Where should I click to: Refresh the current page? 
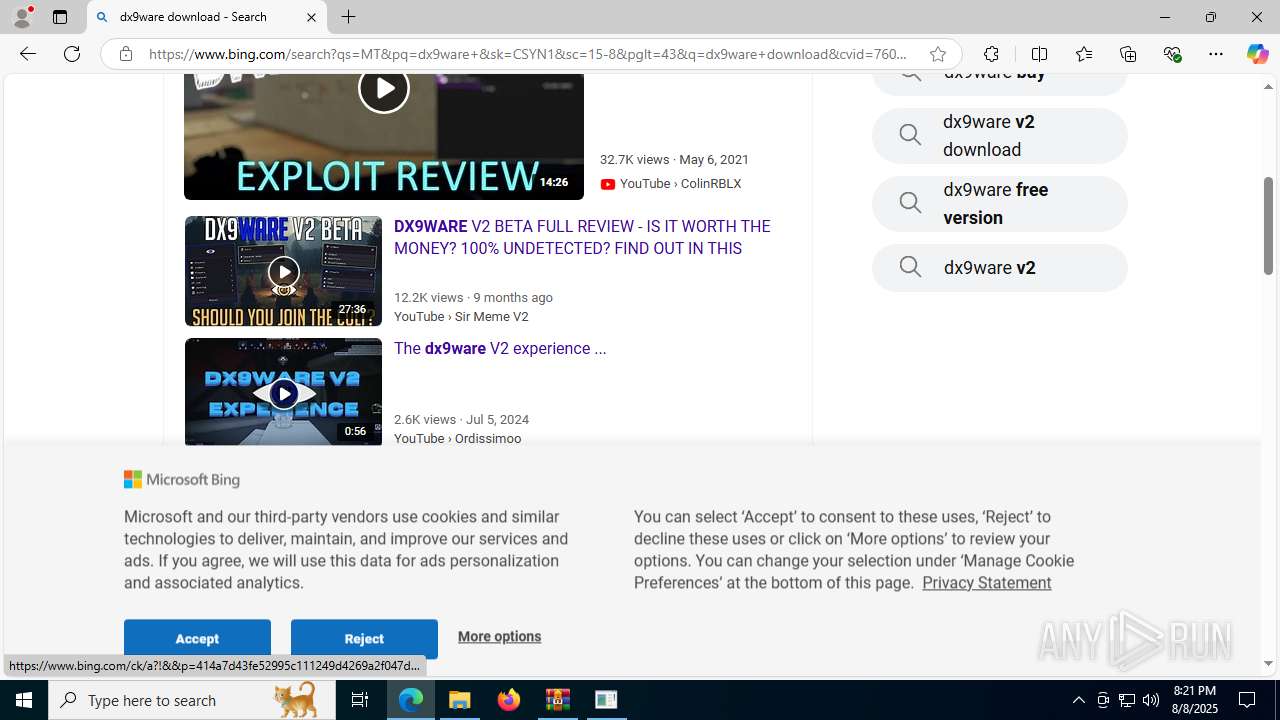[x=72, y=54]
